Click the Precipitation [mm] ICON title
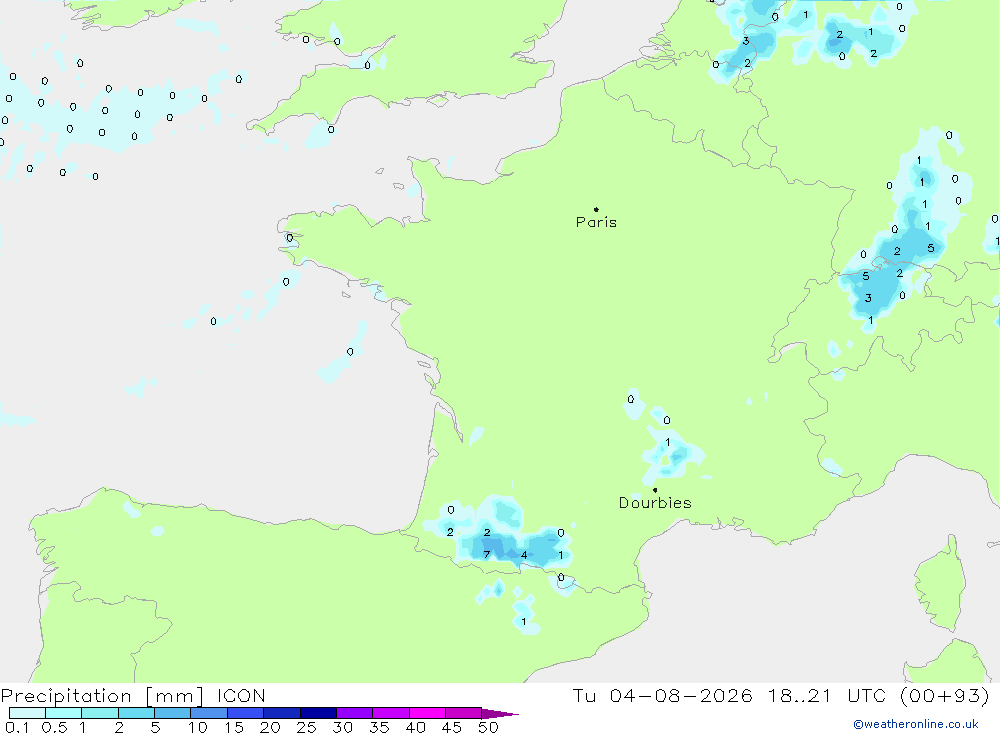1000x733 pixels. 133,695
